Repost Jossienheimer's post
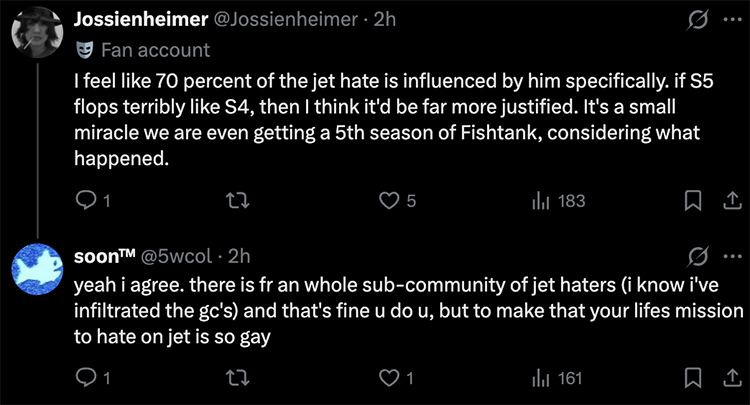The image size is (750, 405). pos(236,202)
